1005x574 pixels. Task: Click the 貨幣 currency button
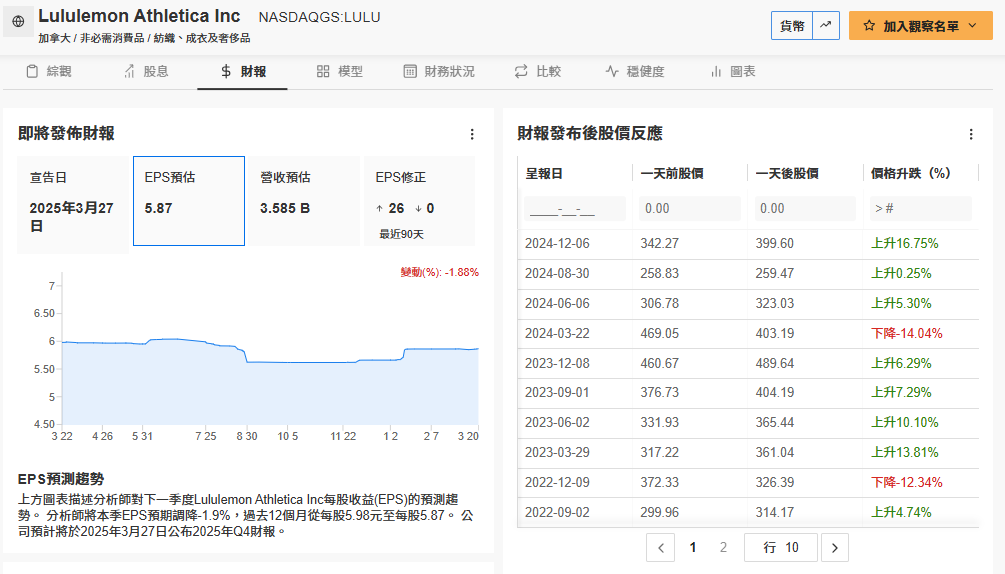pyautogui.click(x=792, y=26)
